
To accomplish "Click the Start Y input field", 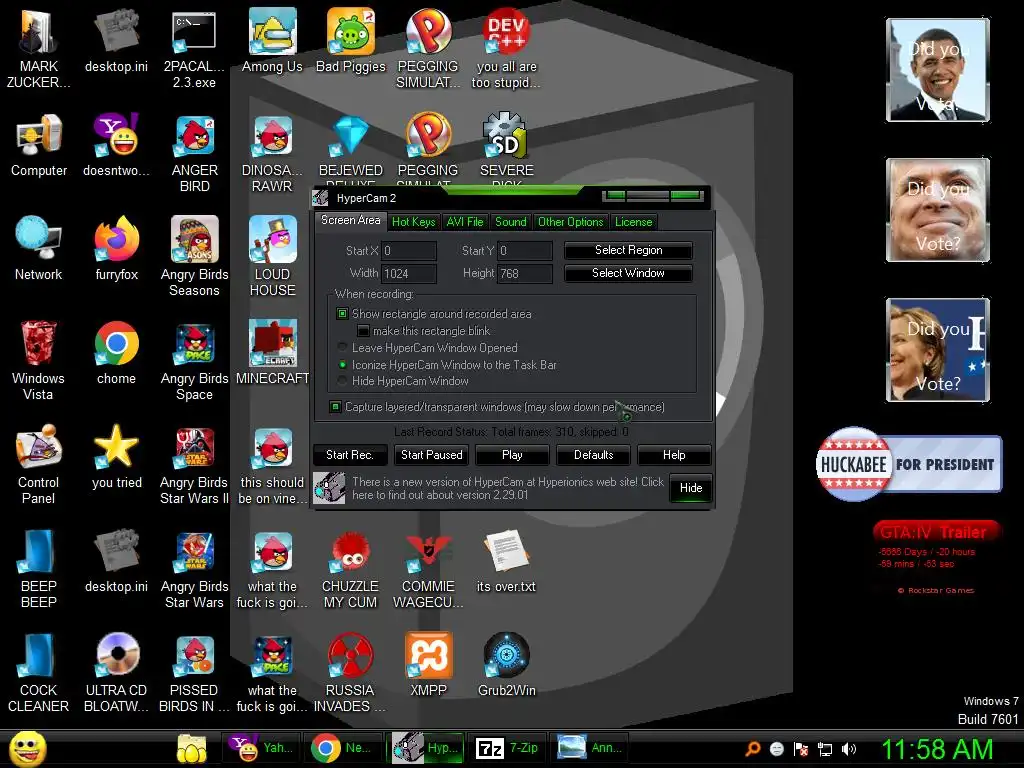I will pyautogui.click(x=525, y=251).
